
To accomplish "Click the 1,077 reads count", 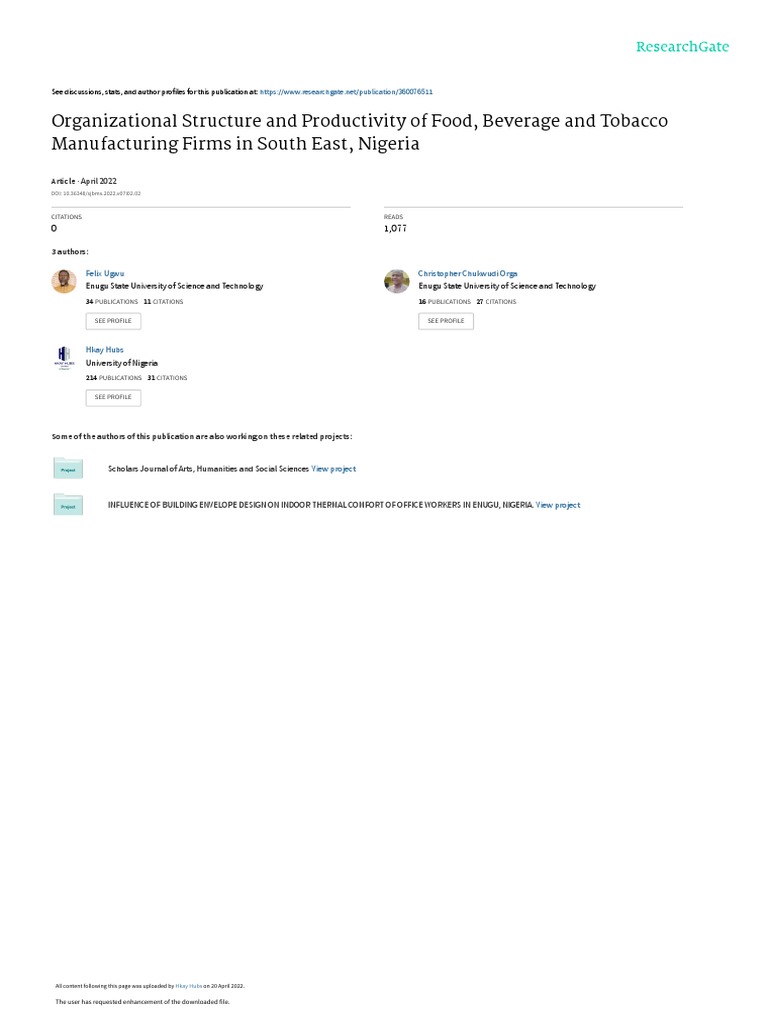I will coord(395,229).
